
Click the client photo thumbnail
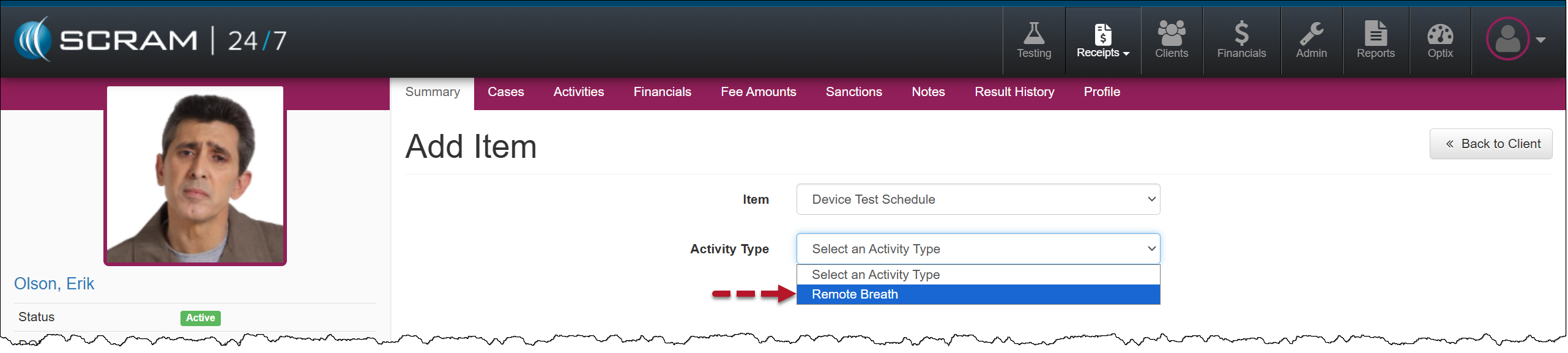pos(195,176)
